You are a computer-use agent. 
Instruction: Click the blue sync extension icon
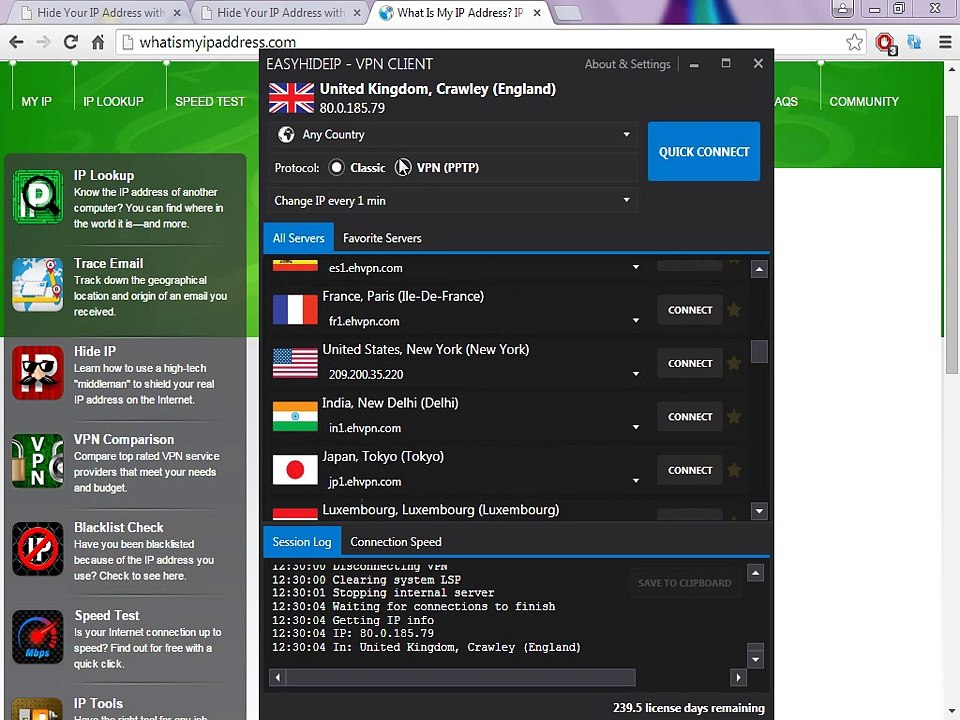[914, 42]
